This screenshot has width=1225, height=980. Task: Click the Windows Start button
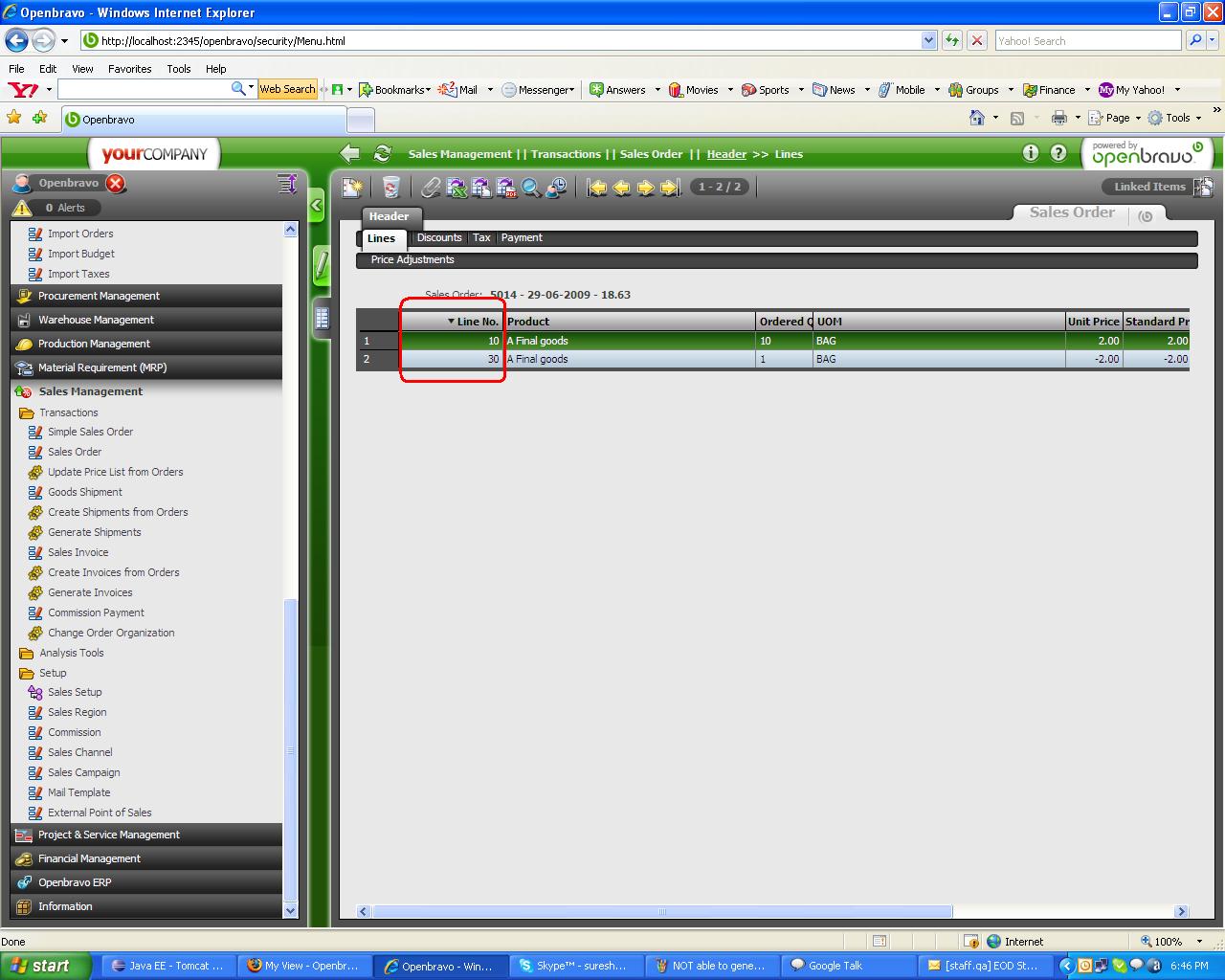pos(45,966)
